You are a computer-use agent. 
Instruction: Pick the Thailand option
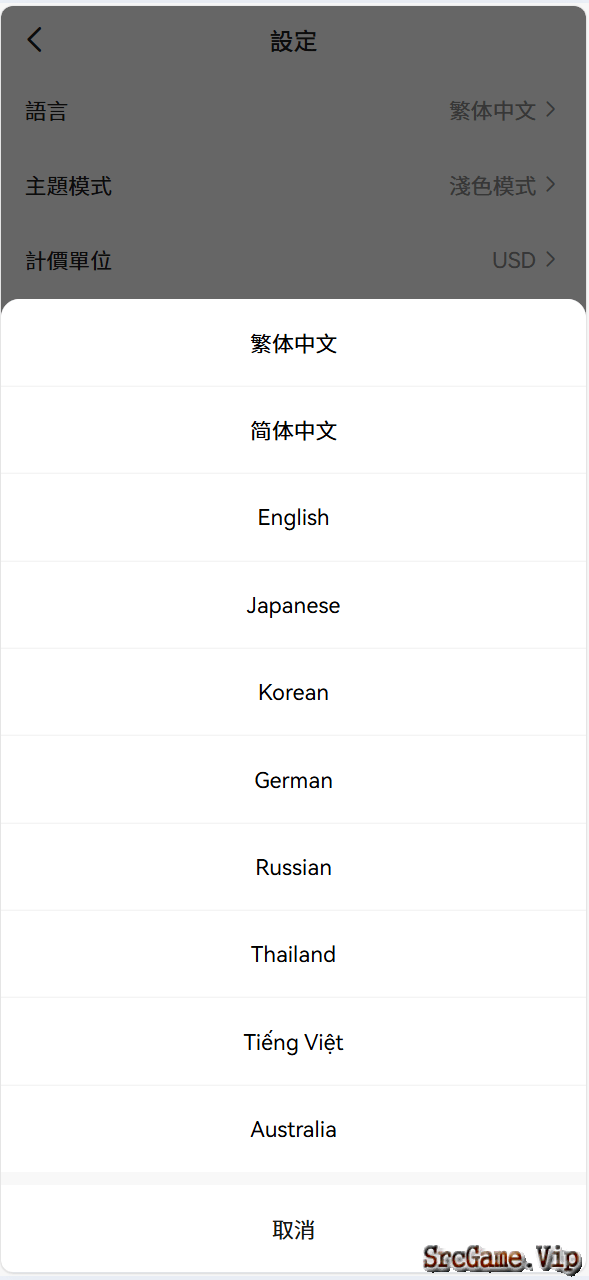[293, 954]
